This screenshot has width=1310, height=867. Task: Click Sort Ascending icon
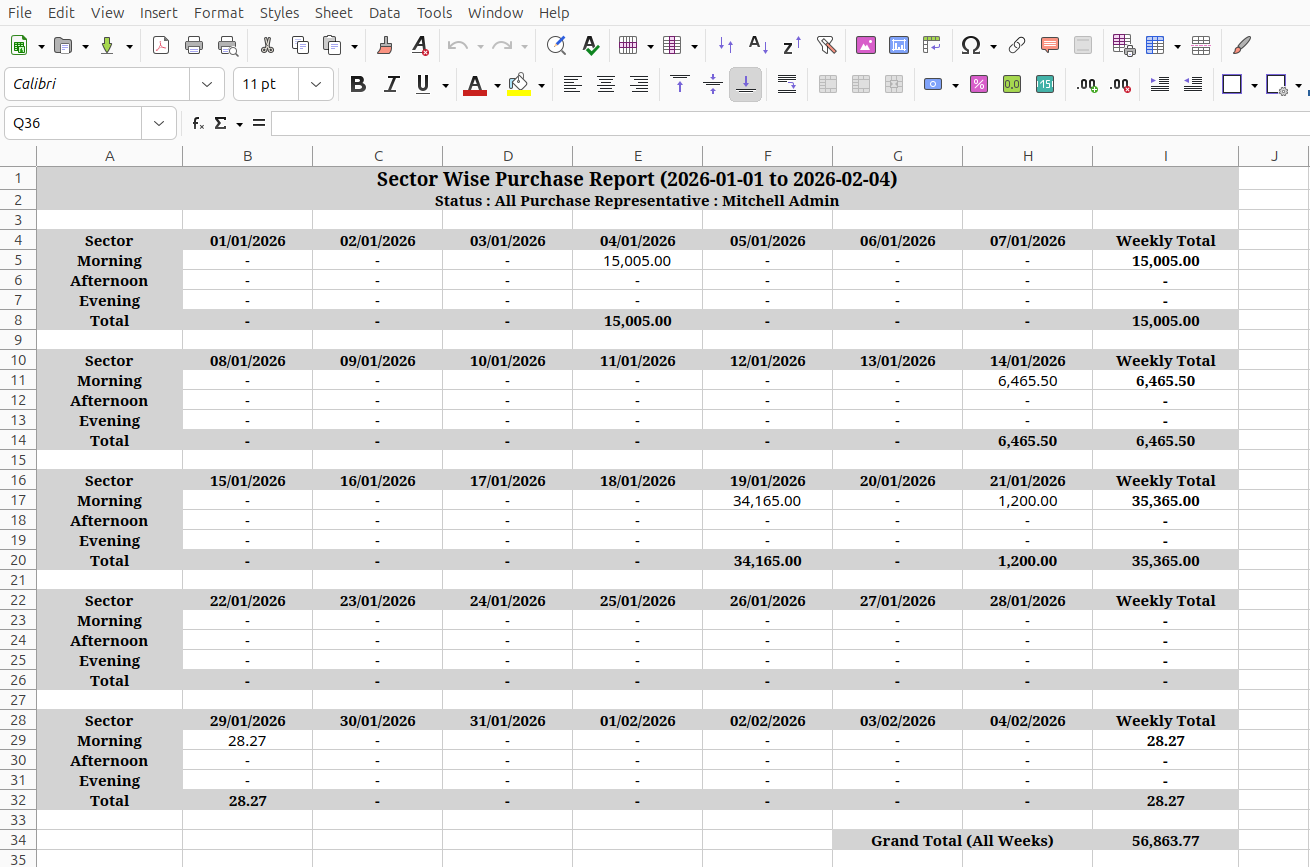click(x=759, y=45)
